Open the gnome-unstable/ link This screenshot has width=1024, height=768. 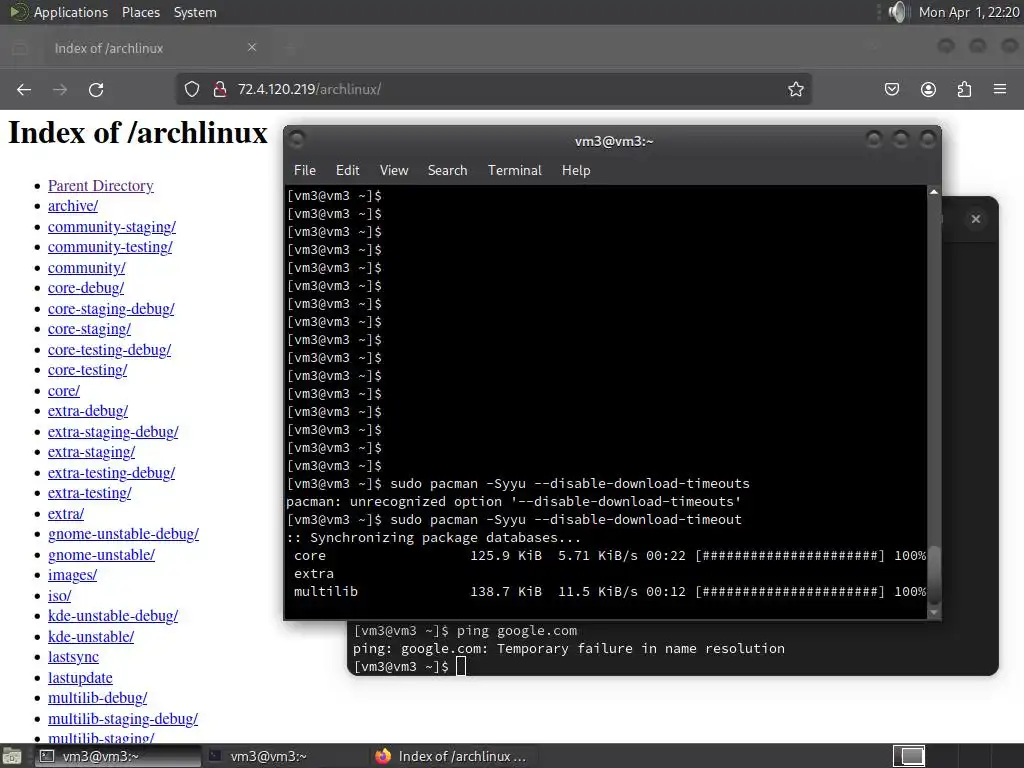[x=101, y=555]
